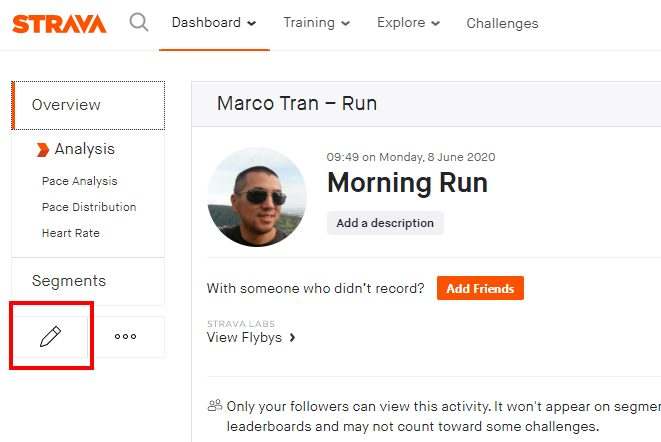
Task: Go to the Challenges page
Action: (502, 23)
